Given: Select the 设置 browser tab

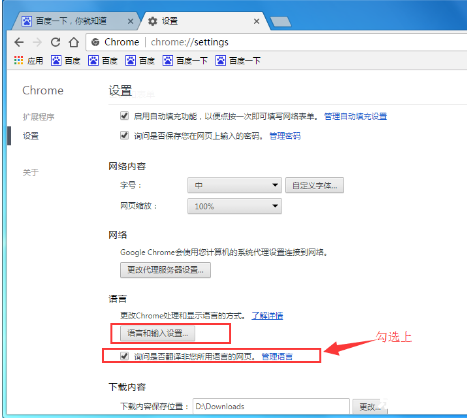Looking at the screenshot, I should pyautogui.click(x=203, y=21).
